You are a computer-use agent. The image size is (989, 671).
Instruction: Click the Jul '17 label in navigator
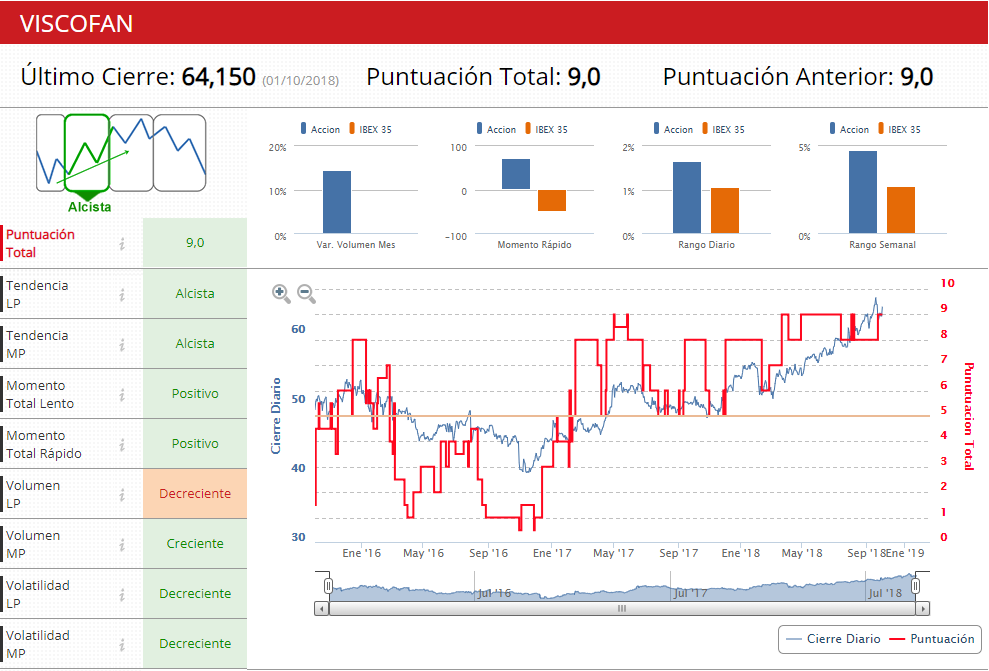pyautogui.click(x=690, y=593)
